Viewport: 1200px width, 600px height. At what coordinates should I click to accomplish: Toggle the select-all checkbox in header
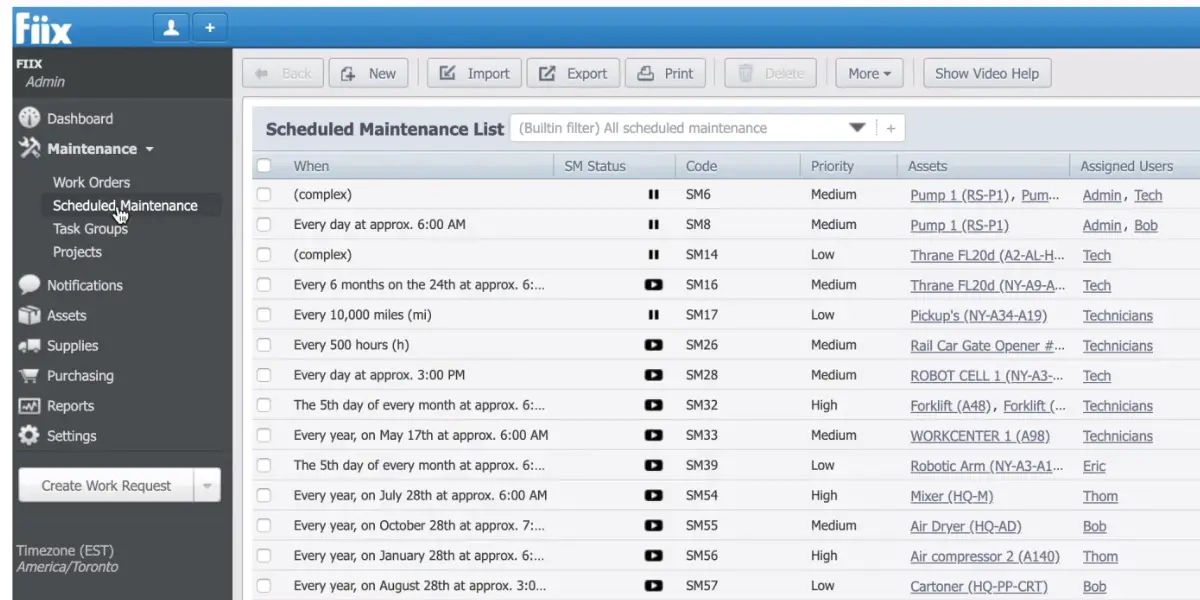coord(264,166)
